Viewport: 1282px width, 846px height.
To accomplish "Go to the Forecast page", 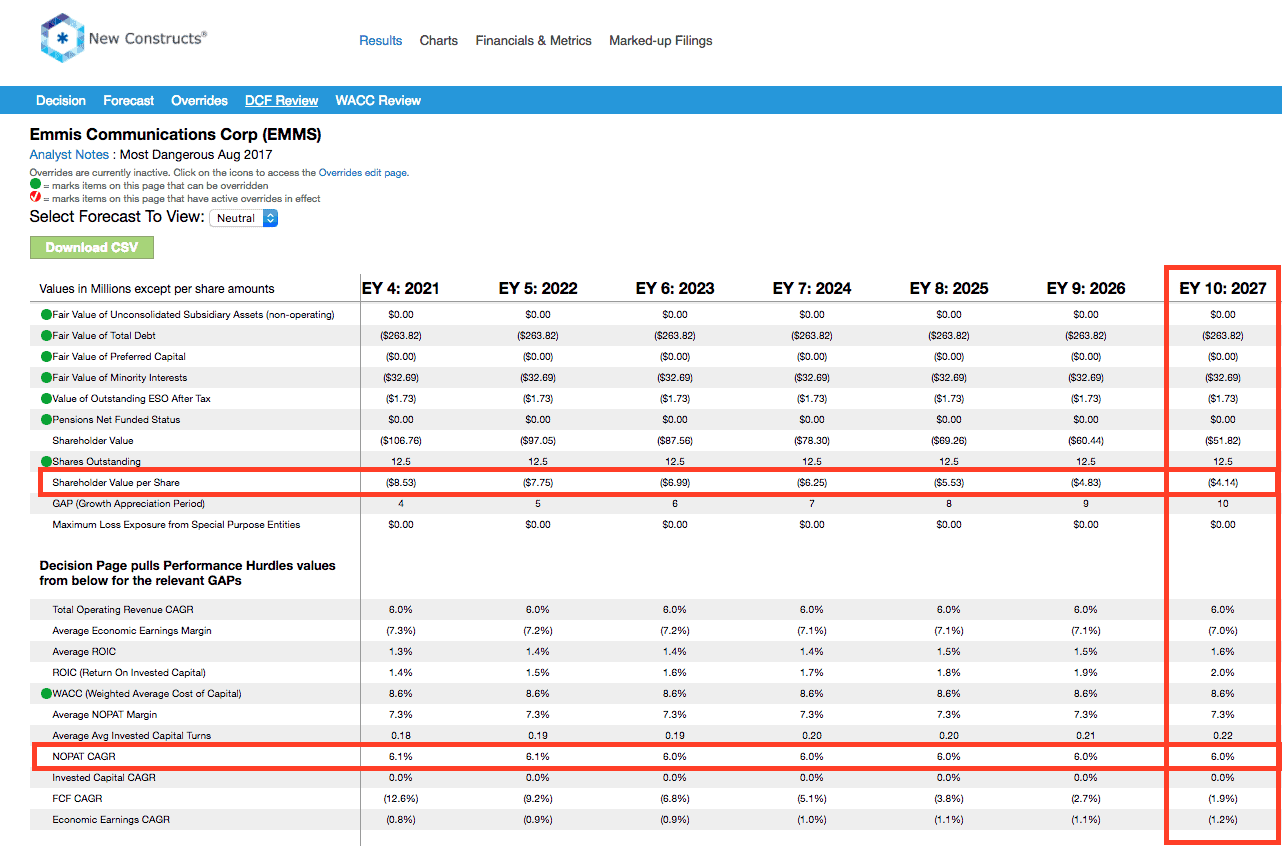I will pyautogui.click(x=129, y=100).
